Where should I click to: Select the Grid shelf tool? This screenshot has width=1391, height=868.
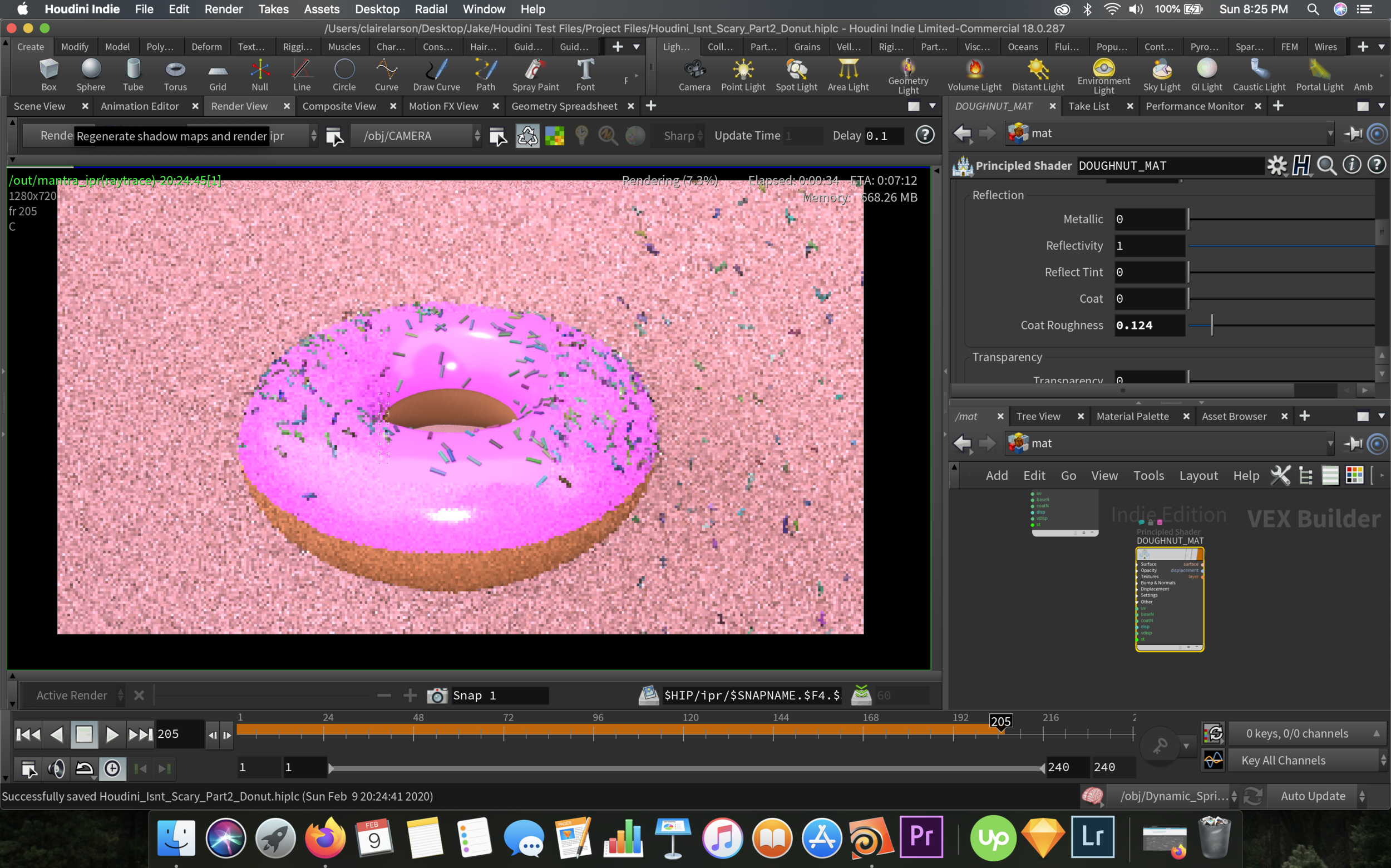pyautogui.click(x=218, y=75)
